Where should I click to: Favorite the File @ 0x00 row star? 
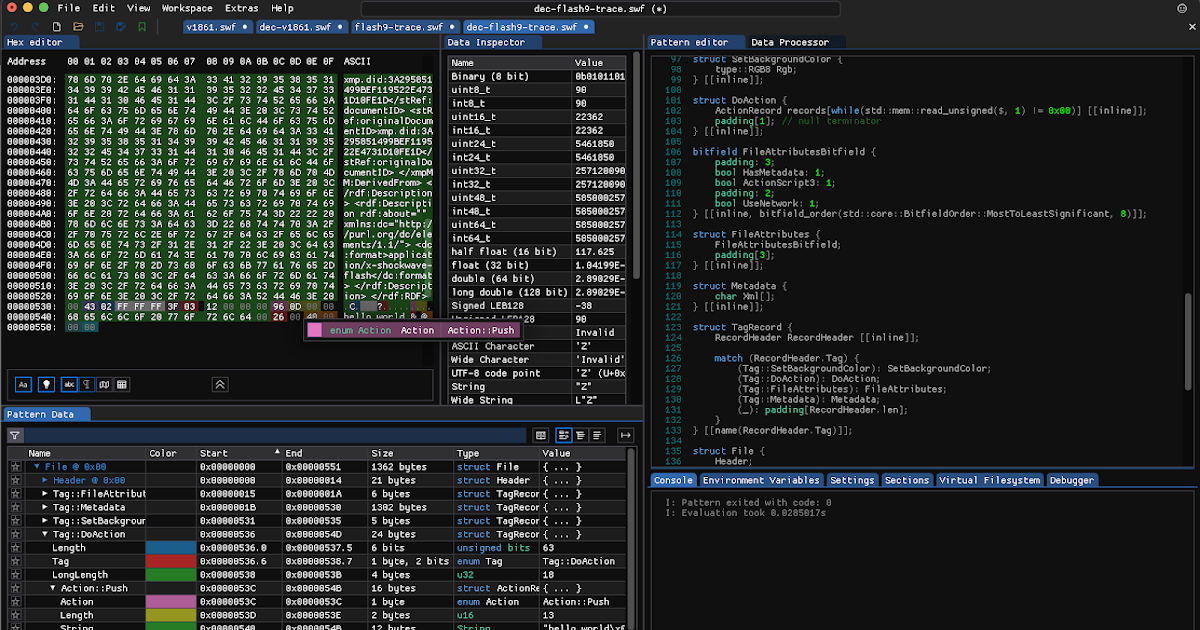(x=15, y=467)
